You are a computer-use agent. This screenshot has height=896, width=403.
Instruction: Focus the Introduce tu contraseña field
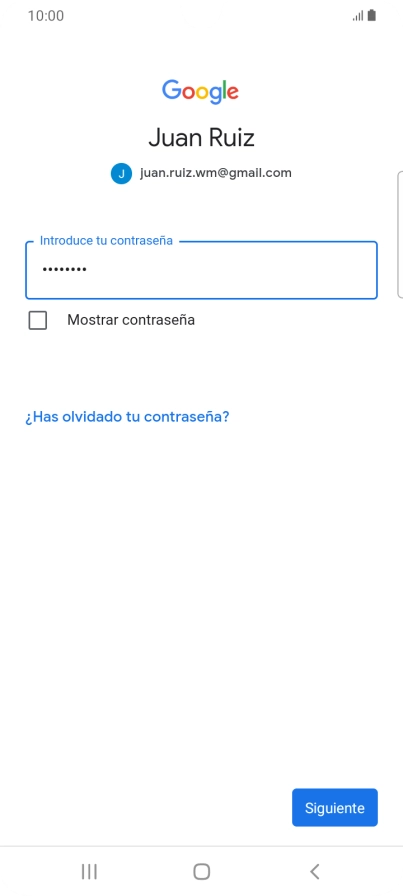[201, 270]
